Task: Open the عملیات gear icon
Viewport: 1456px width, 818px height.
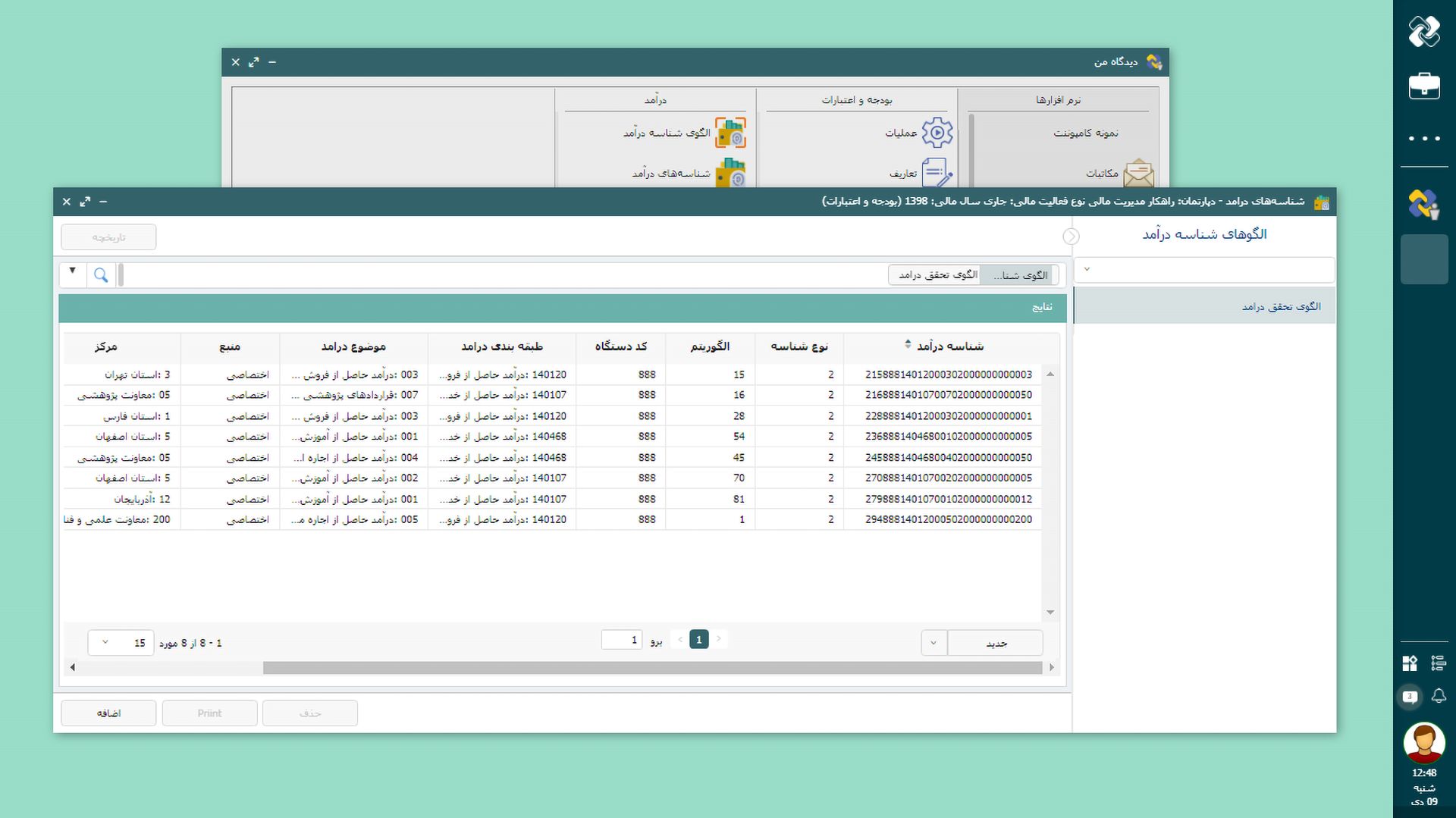Action: pos(937,133)
